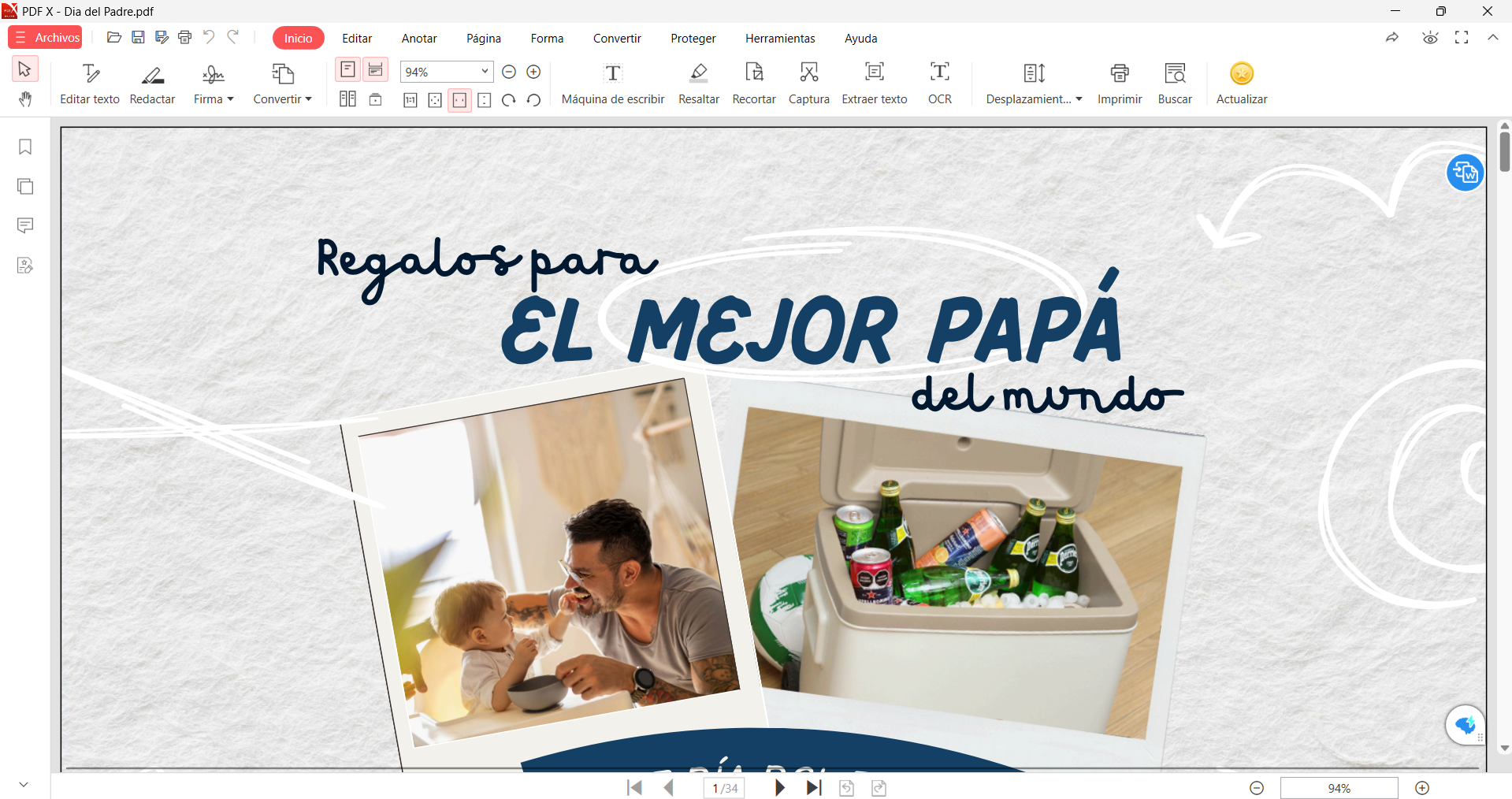1512x799 pixels.
Task: Switch to the Anotar tab
Action: click(419, 38)
